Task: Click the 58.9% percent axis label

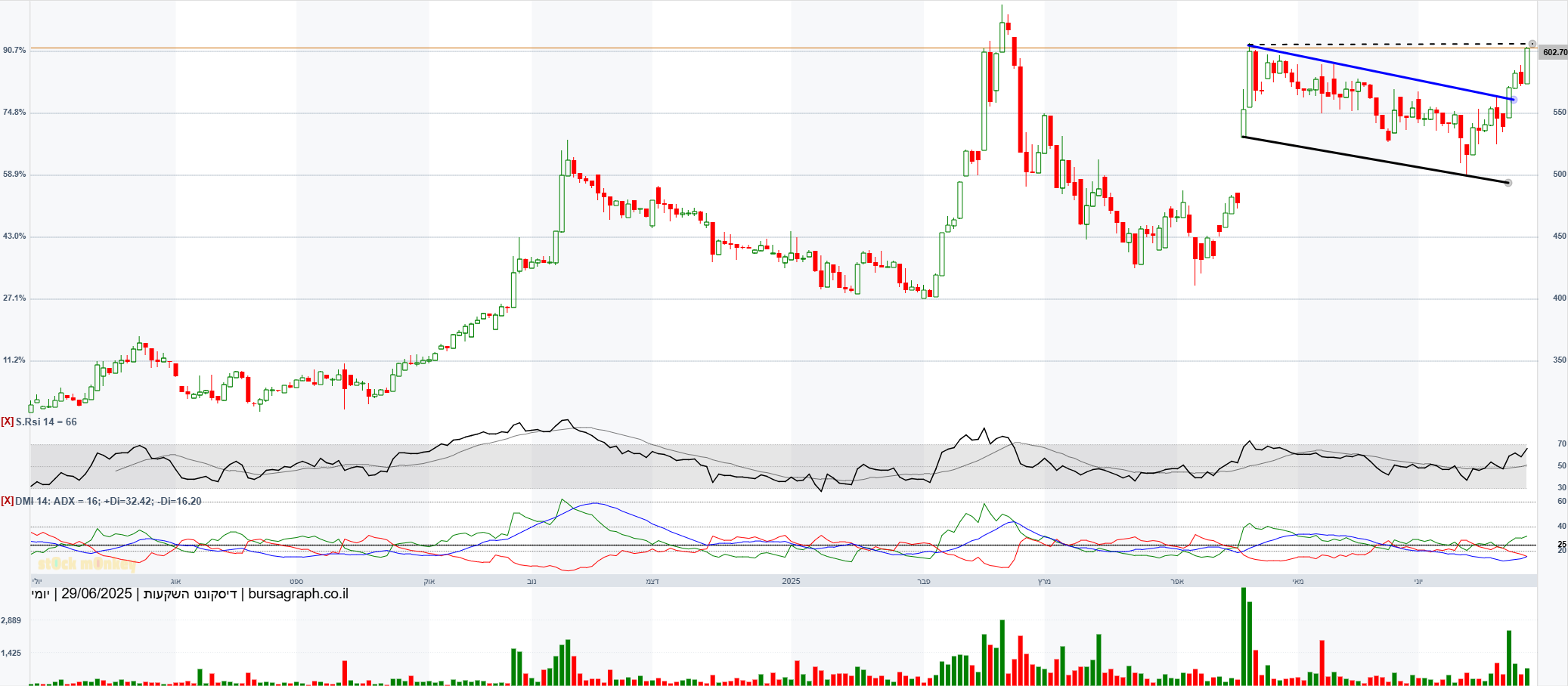Action: coord(14,174)
